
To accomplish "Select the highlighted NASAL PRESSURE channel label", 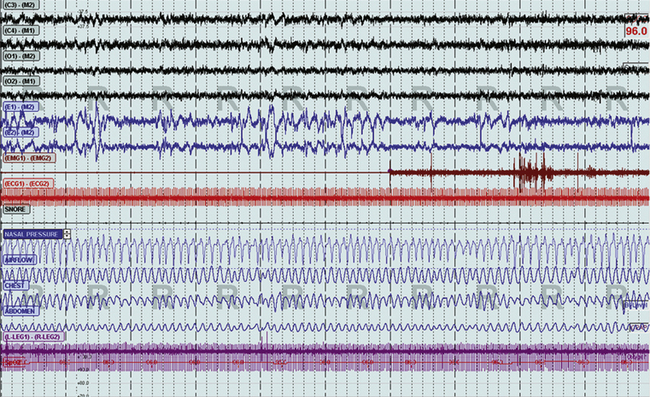I will point(32,234).
